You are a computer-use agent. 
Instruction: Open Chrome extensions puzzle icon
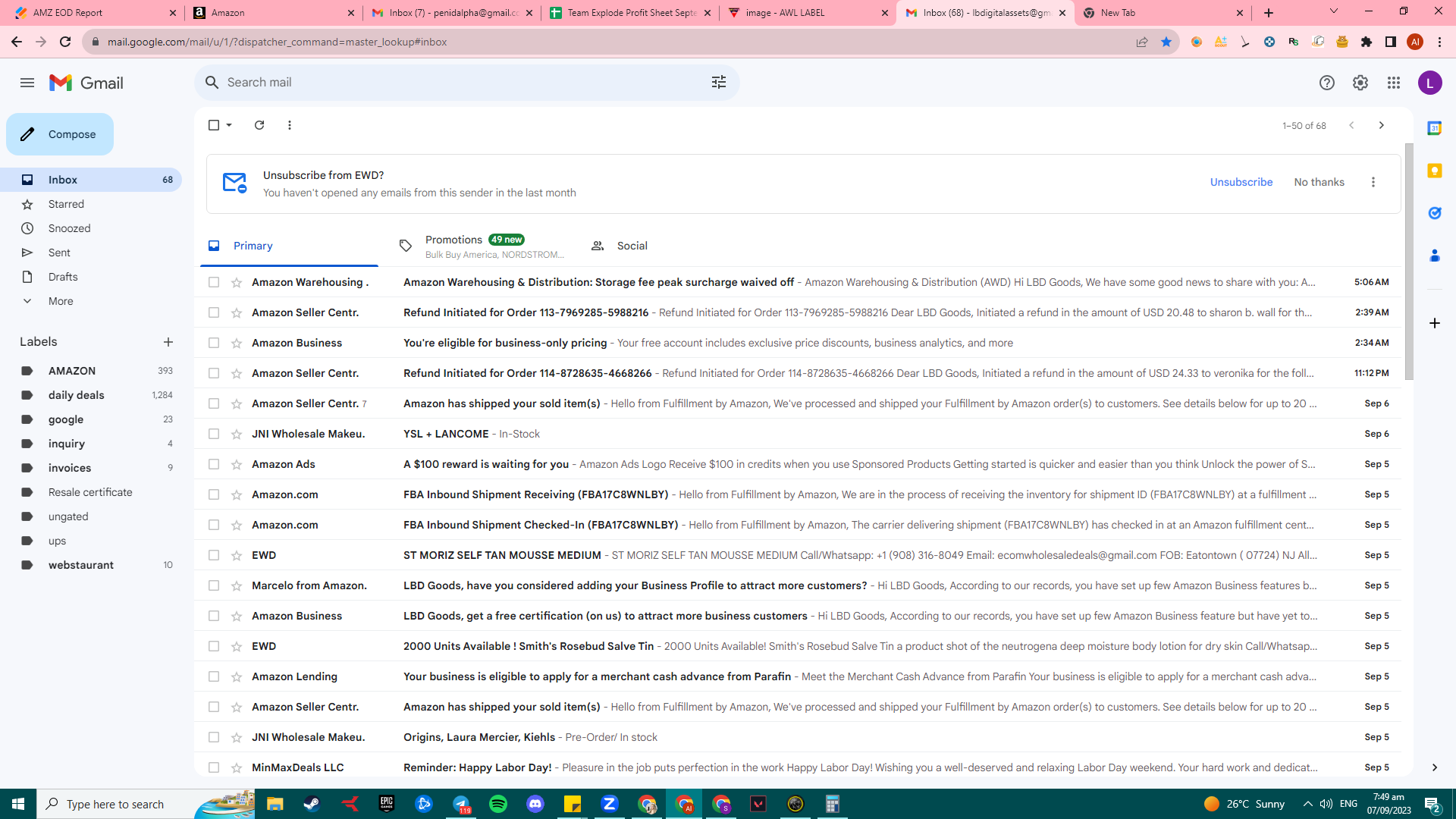tap(1366, 42)
